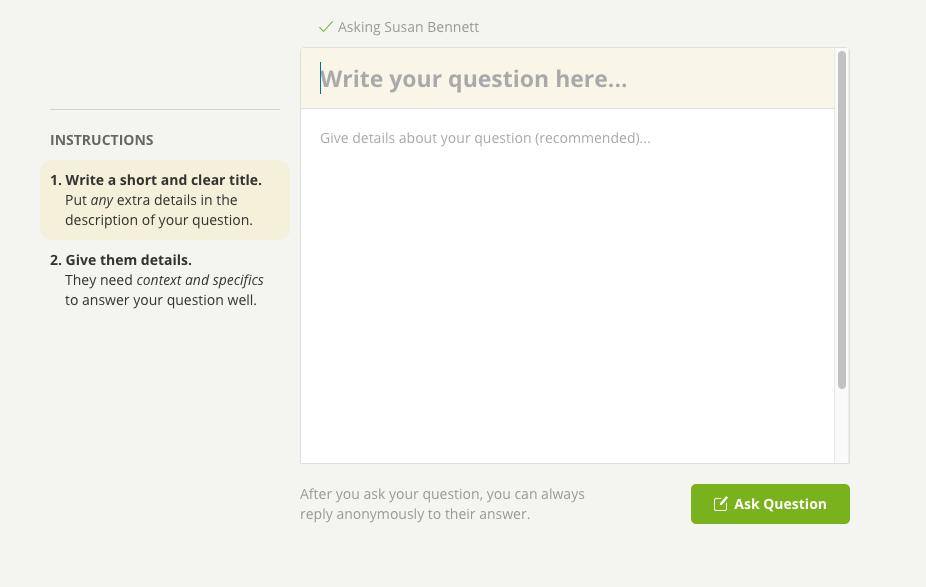This screenshot has width=926, height=587.
Task: Click the "Put any extra details" description text
Action: click(158, 210)
